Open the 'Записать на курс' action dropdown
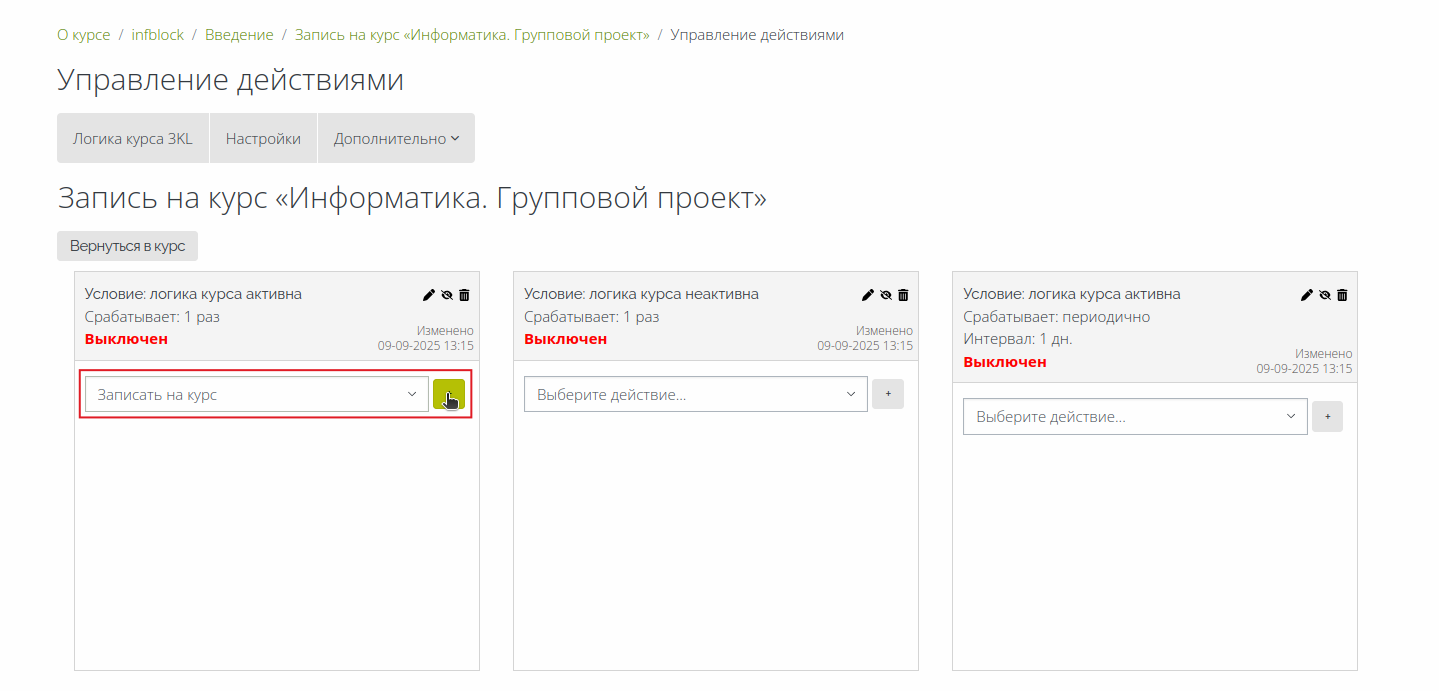Viewport: 1439px width, 691px height. pyautogui.click(x=256, y=394)
